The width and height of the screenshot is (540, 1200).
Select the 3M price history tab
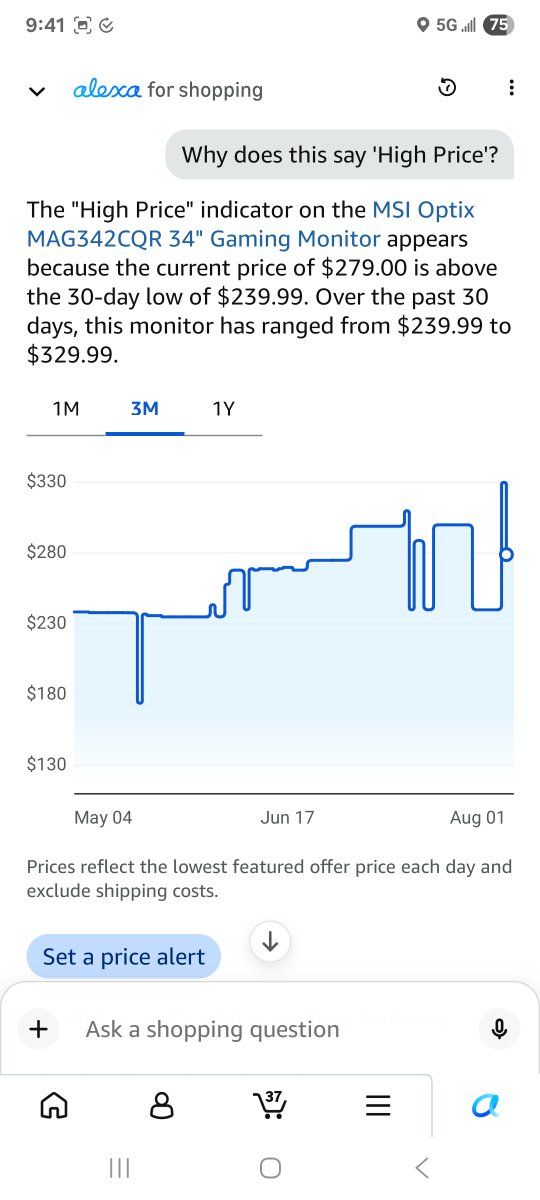click(145, 409)
